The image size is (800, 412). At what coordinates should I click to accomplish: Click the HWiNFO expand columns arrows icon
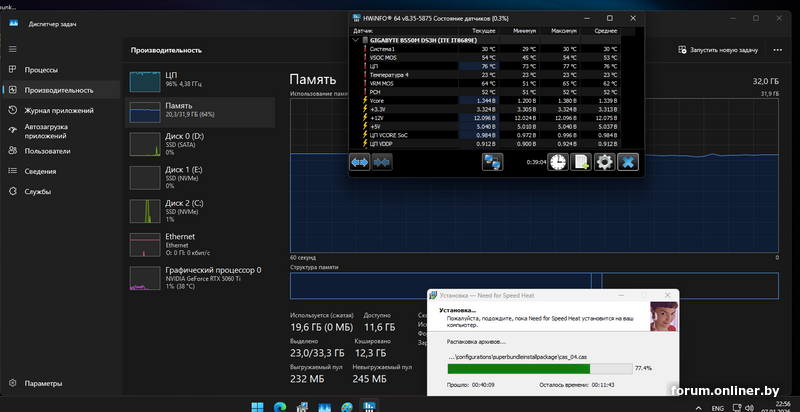tap(359, 162)
